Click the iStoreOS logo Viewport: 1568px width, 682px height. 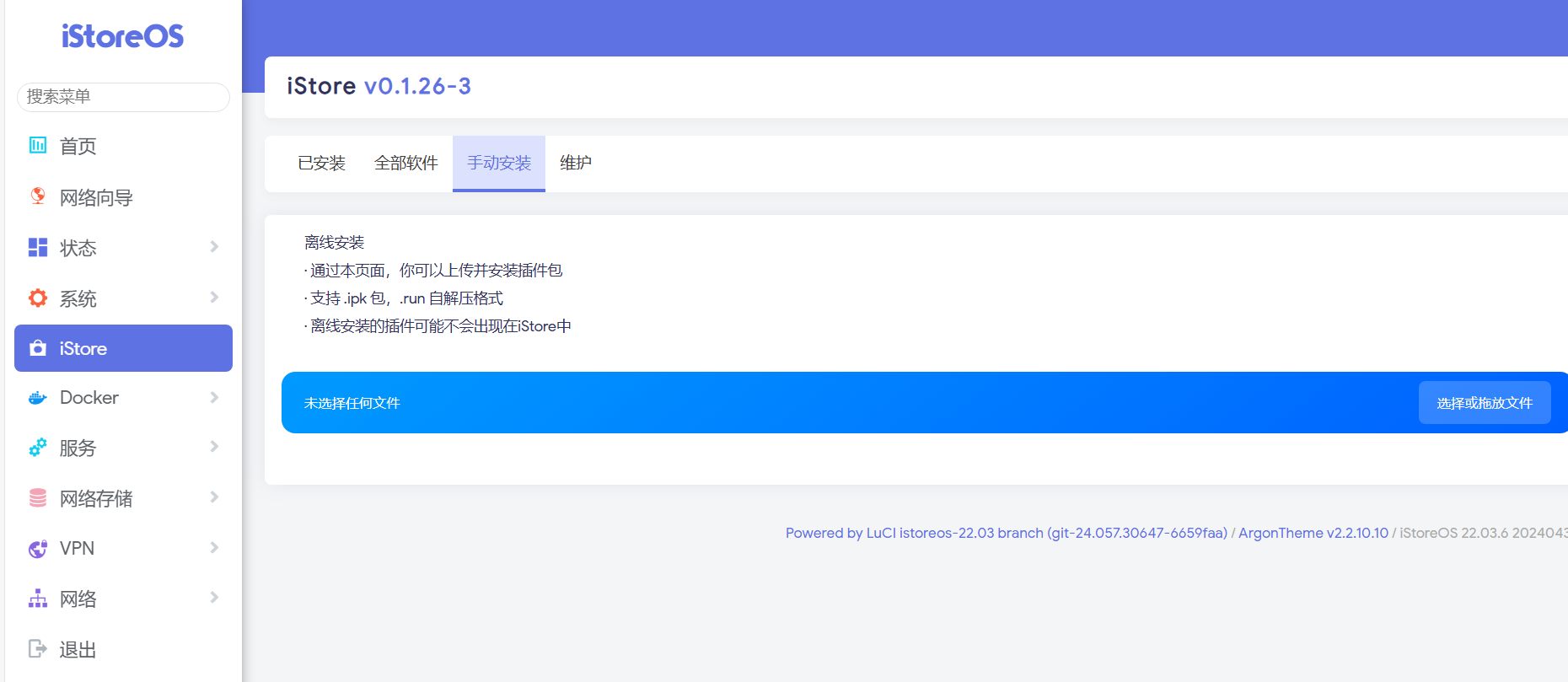[123, 36]
